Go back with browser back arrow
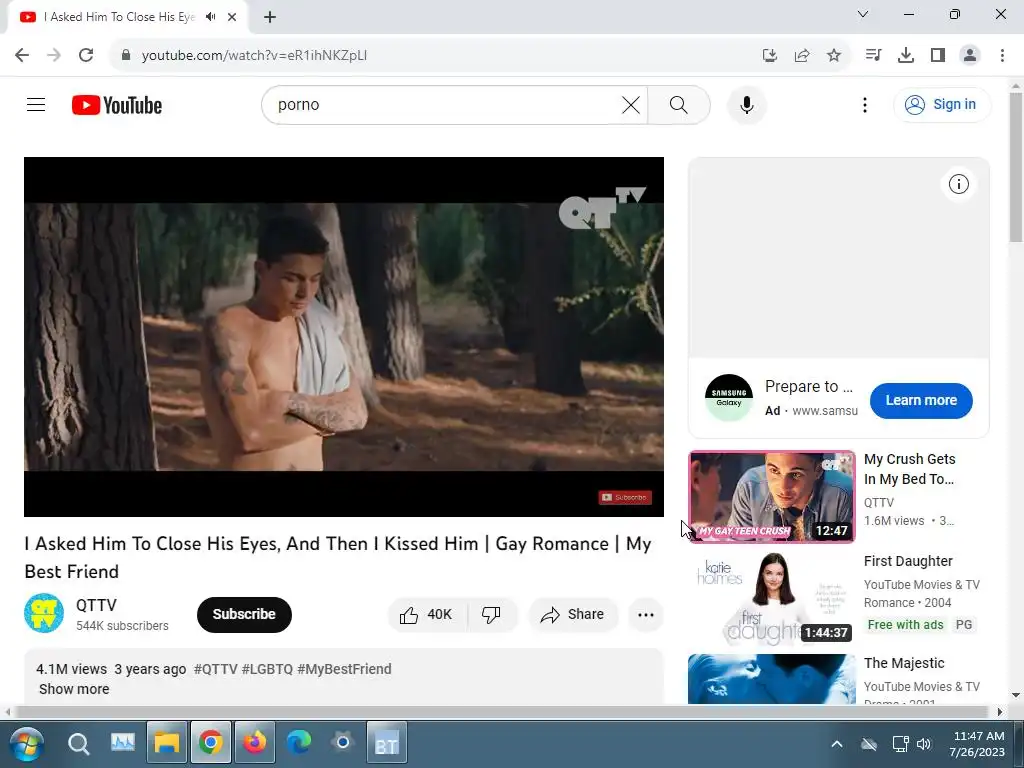The width and height of the screenshot is (1024, 768). tap(22, 55)
